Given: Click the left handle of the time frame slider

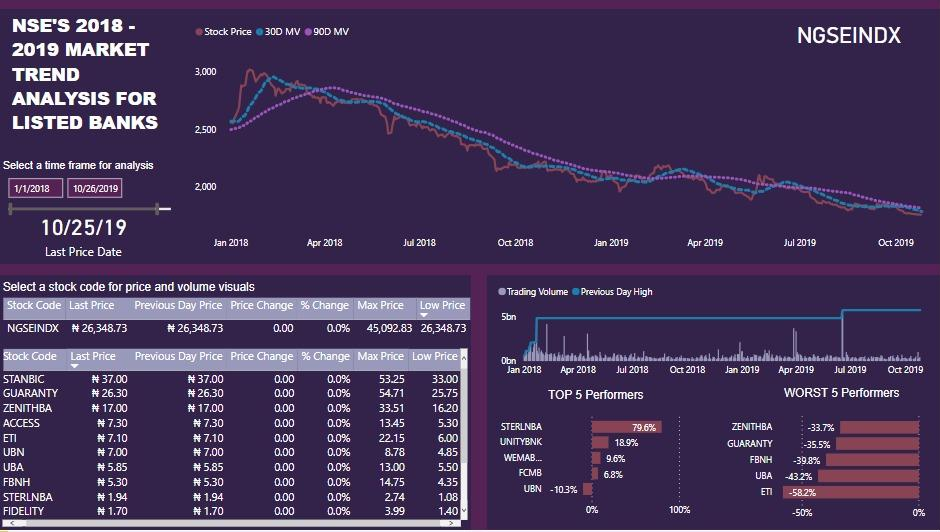Looking at the screenshot, I should [10, 209].
